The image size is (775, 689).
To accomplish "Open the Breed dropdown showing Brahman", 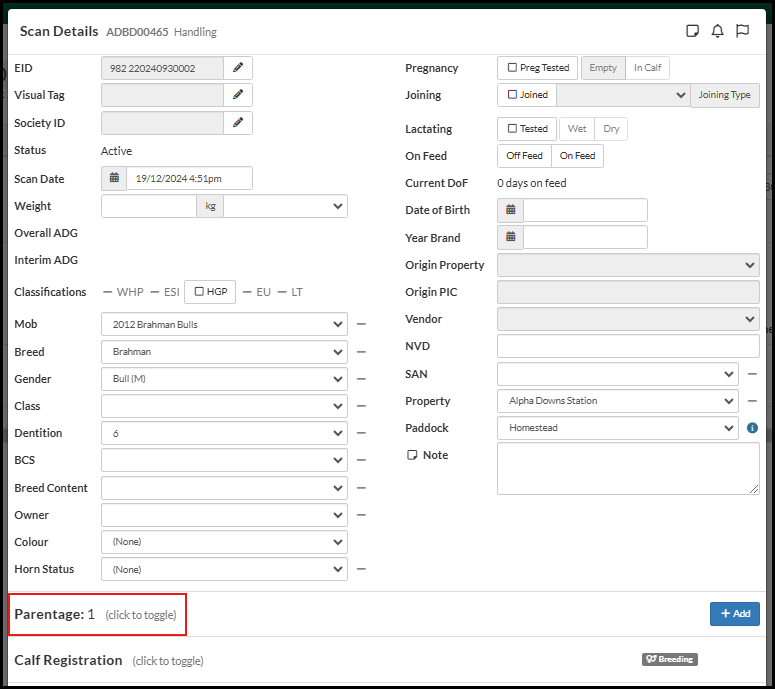I will pyautogui.click(x=224, y=352).
